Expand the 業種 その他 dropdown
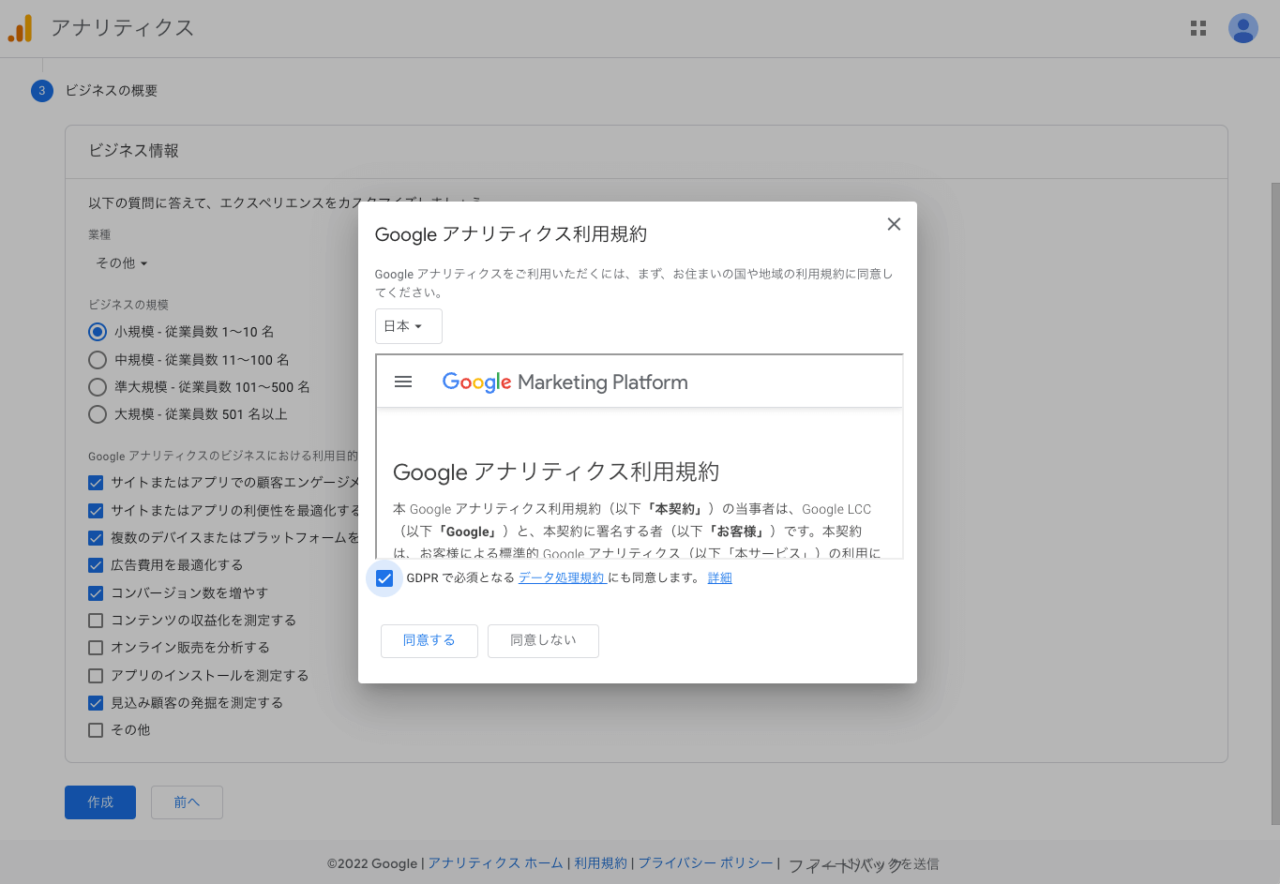Screen dimensions: 1280x884 (121, 263)
